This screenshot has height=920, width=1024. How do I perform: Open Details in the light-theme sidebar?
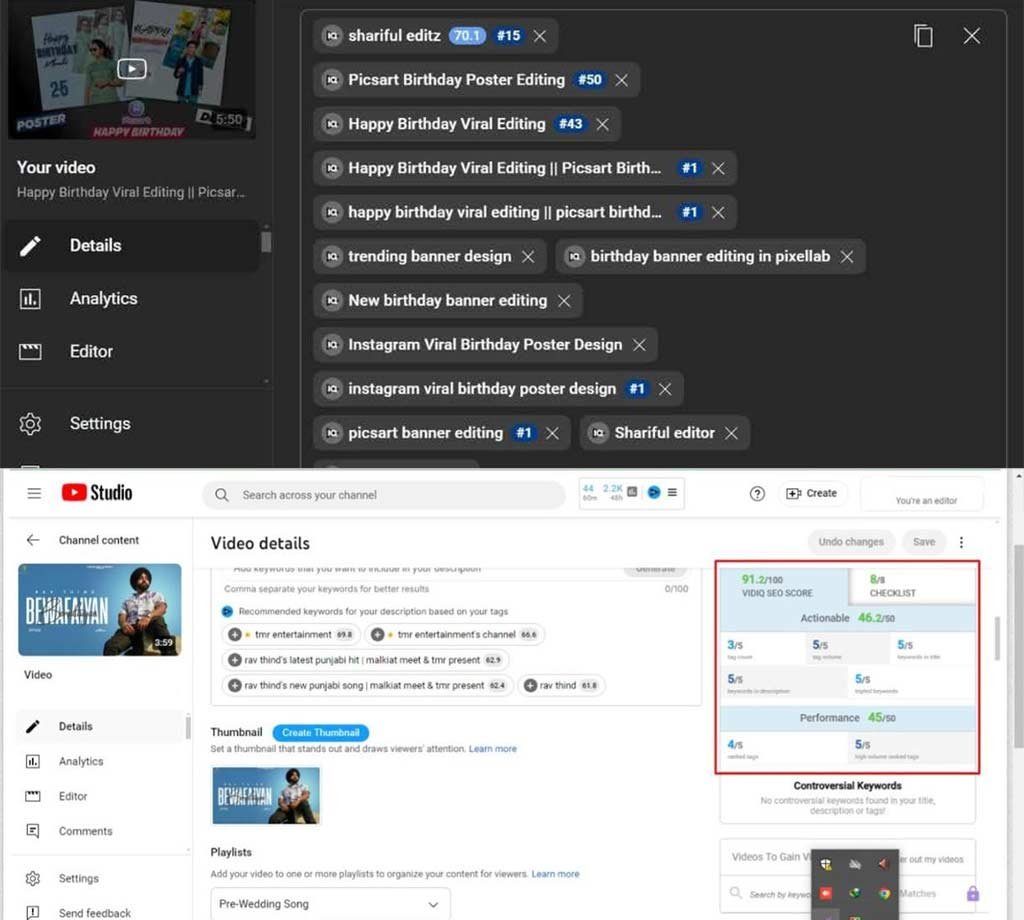(100, 726)
